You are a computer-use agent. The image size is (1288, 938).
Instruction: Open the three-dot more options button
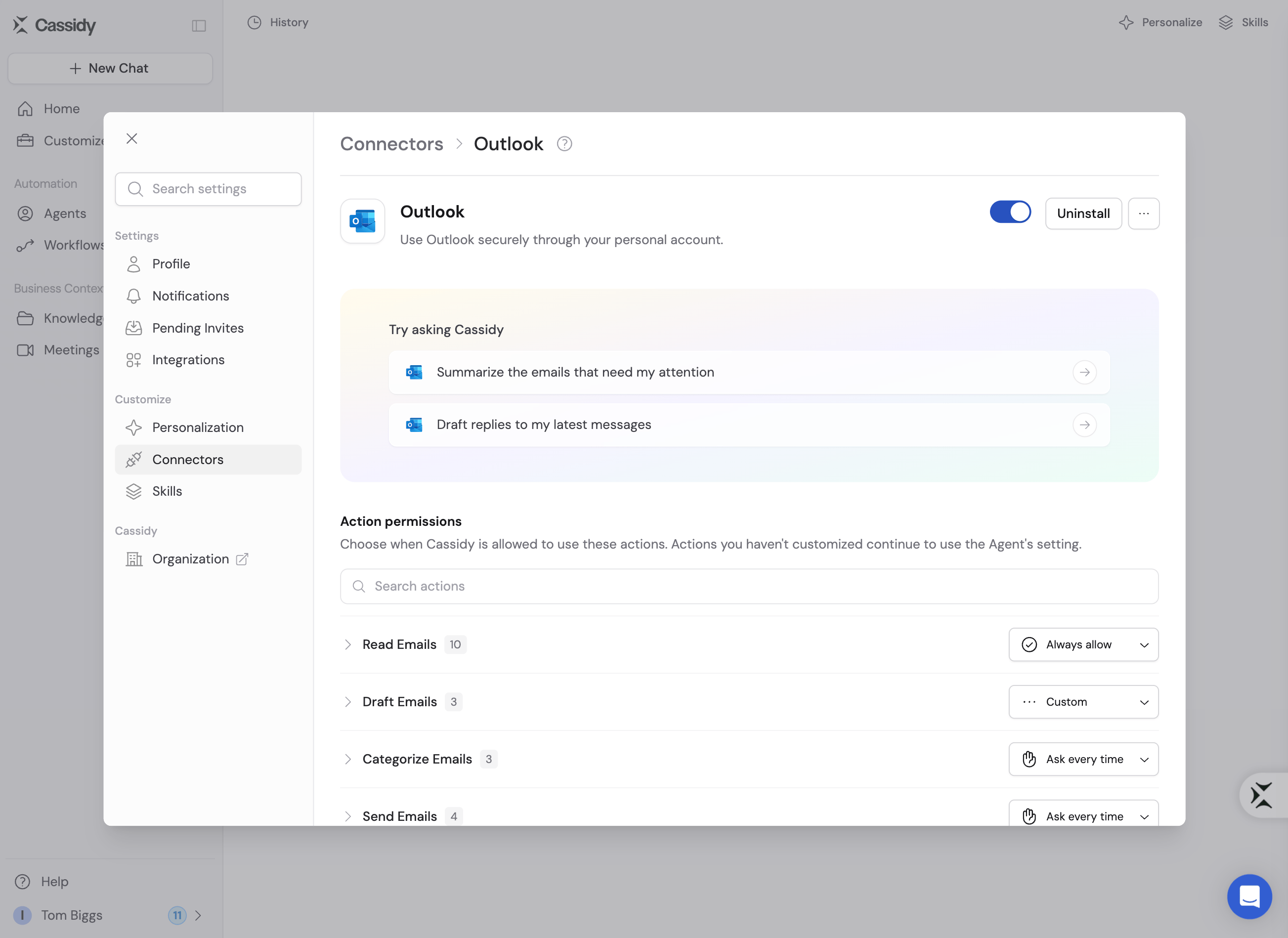click(1144, 213)
